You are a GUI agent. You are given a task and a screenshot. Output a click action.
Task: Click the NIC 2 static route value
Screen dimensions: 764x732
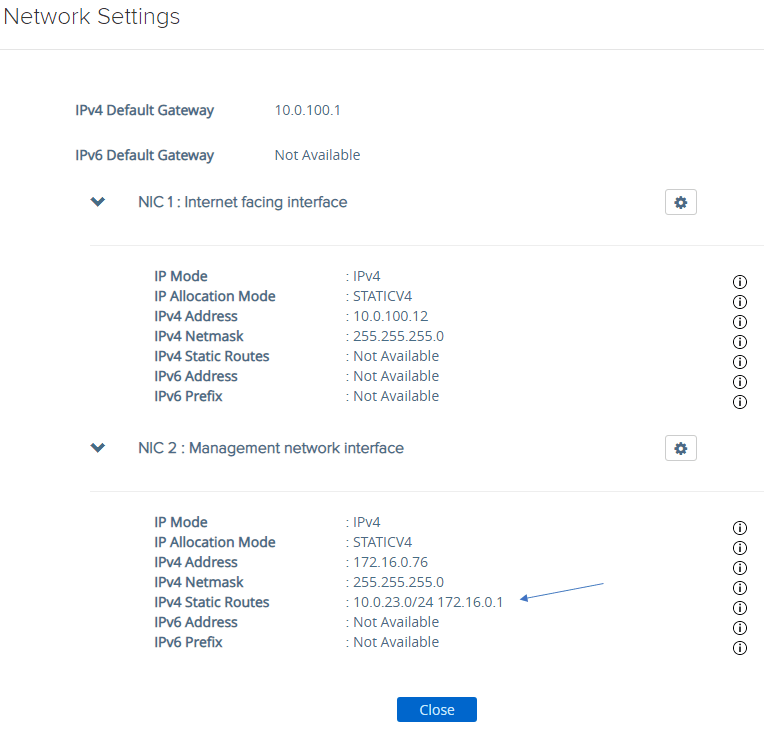click(428, 602)
